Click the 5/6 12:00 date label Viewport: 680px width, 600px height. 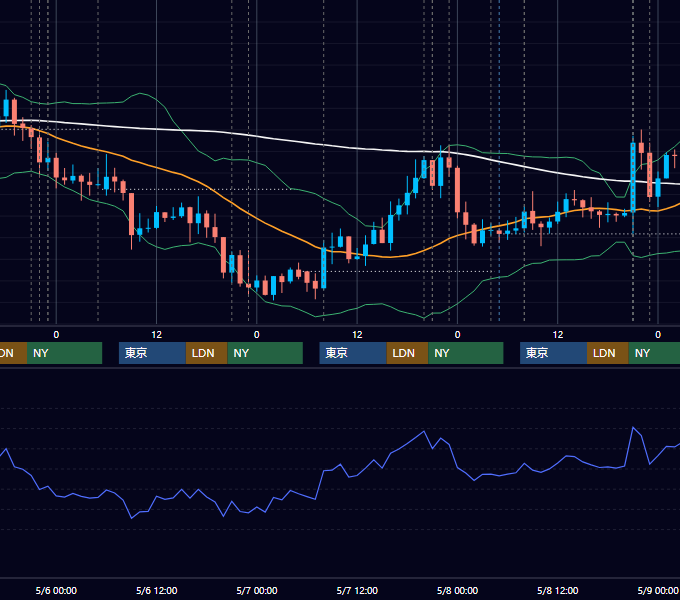click(x=157, y=590)
